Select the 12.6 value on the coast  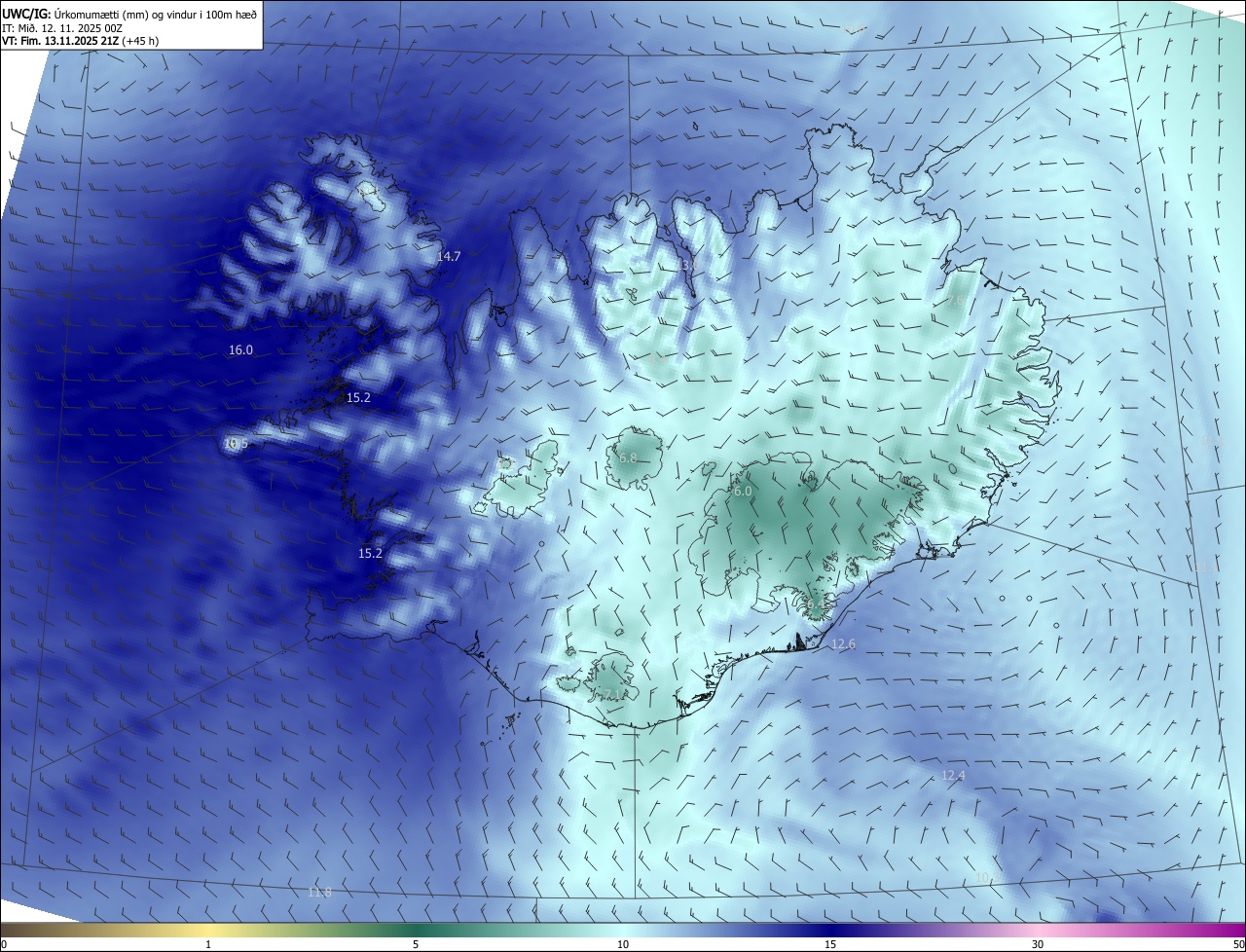842,643
